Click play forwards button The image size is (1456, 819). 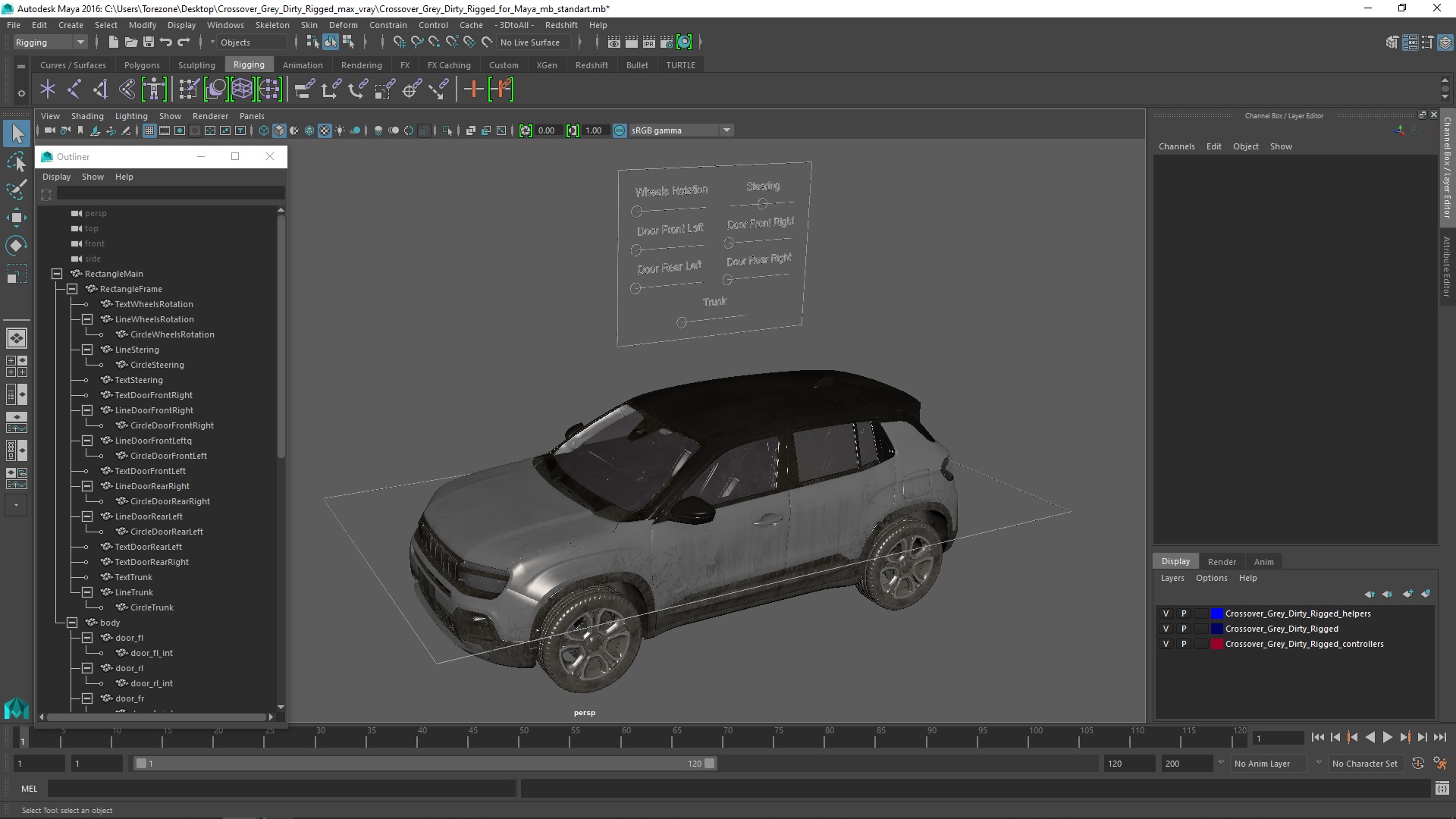1387,737
